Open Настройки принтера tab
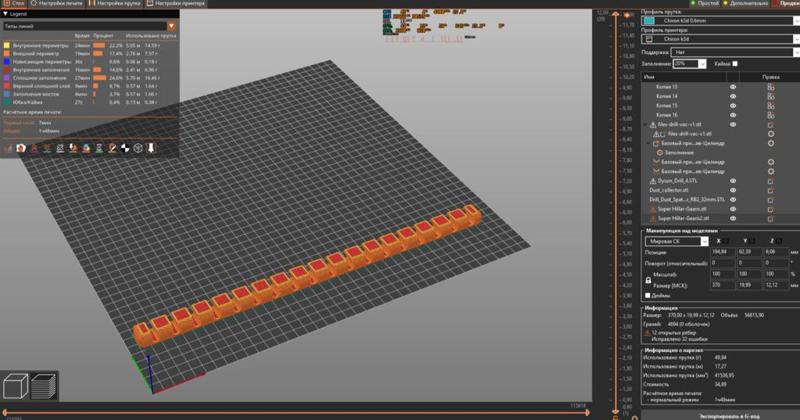 pyautogui.click(x=176, y=3)
